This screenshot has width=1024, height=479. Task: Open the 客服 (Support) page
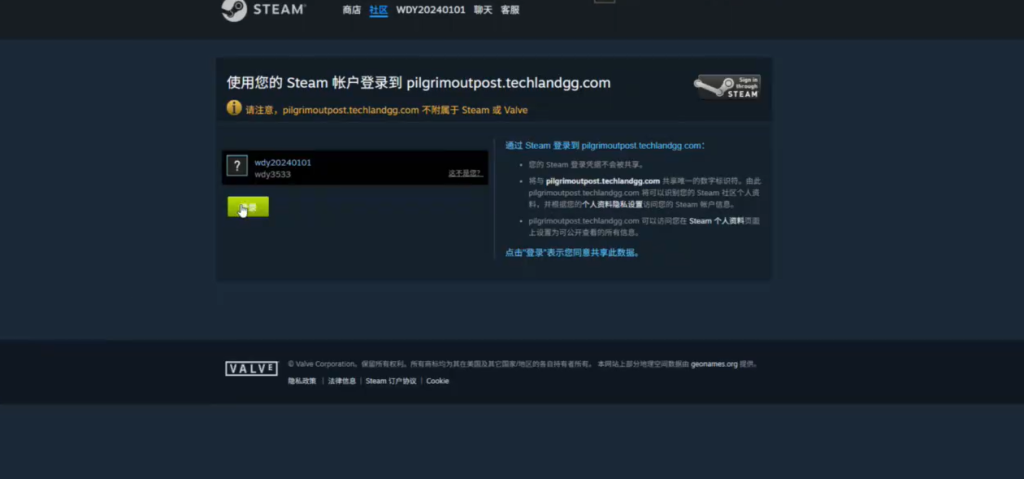pyautogui.click(x=510, y=10)
